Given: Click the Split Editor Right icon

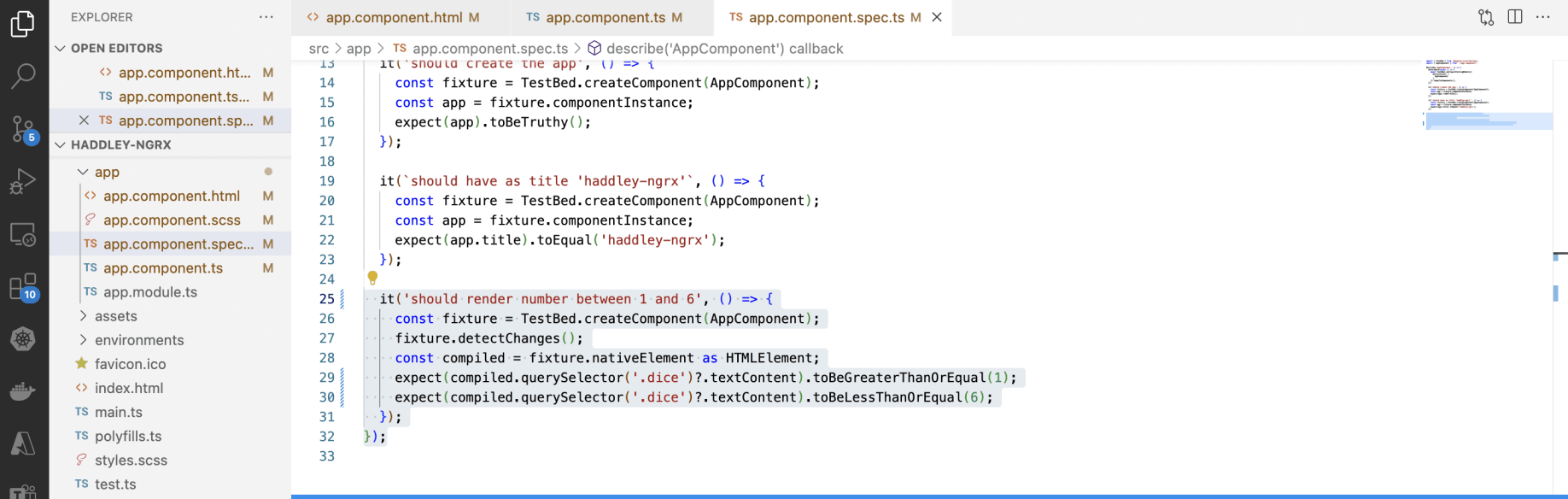Looking at the screenshot, I should point(1515,17).
